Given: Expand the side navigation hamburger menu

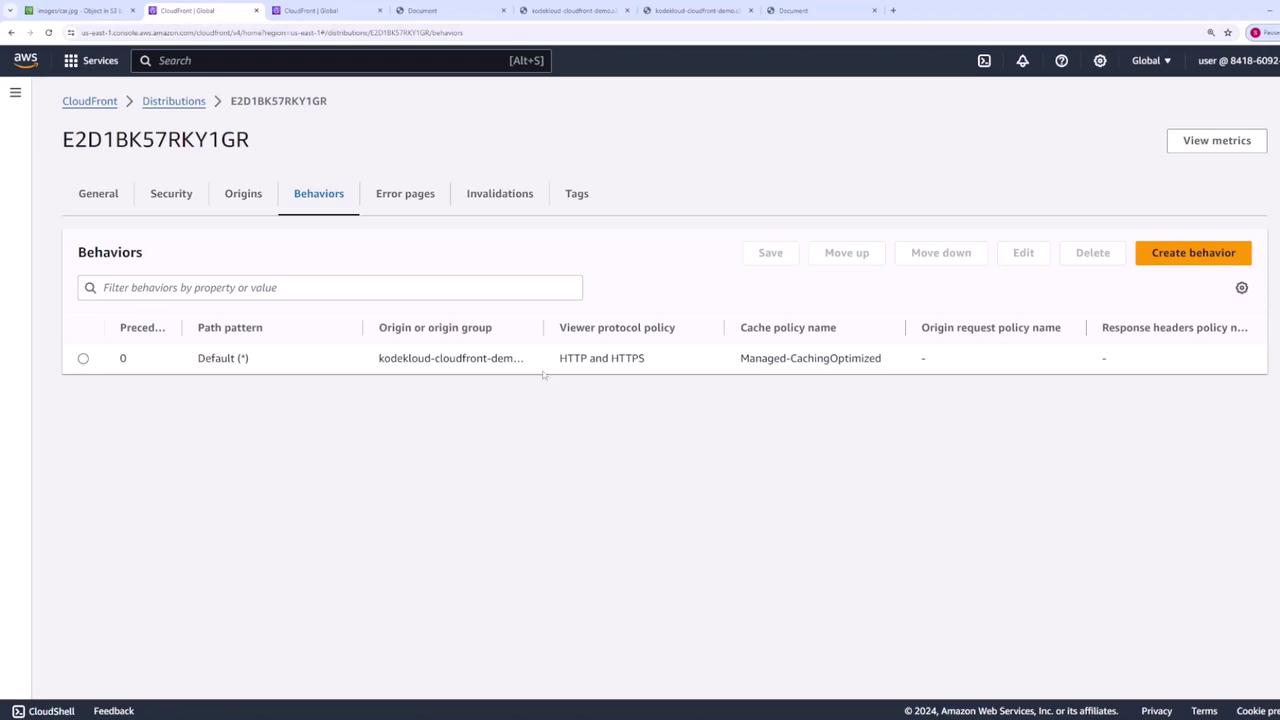Looking at the screenshot, I should tap(15, 92).
